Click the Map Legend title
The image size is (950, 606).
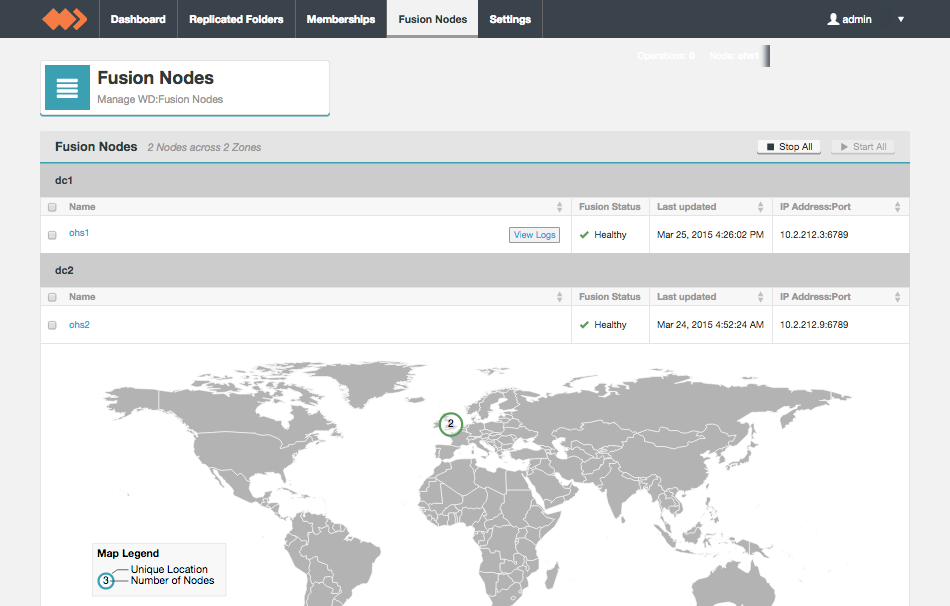(128, 553)
